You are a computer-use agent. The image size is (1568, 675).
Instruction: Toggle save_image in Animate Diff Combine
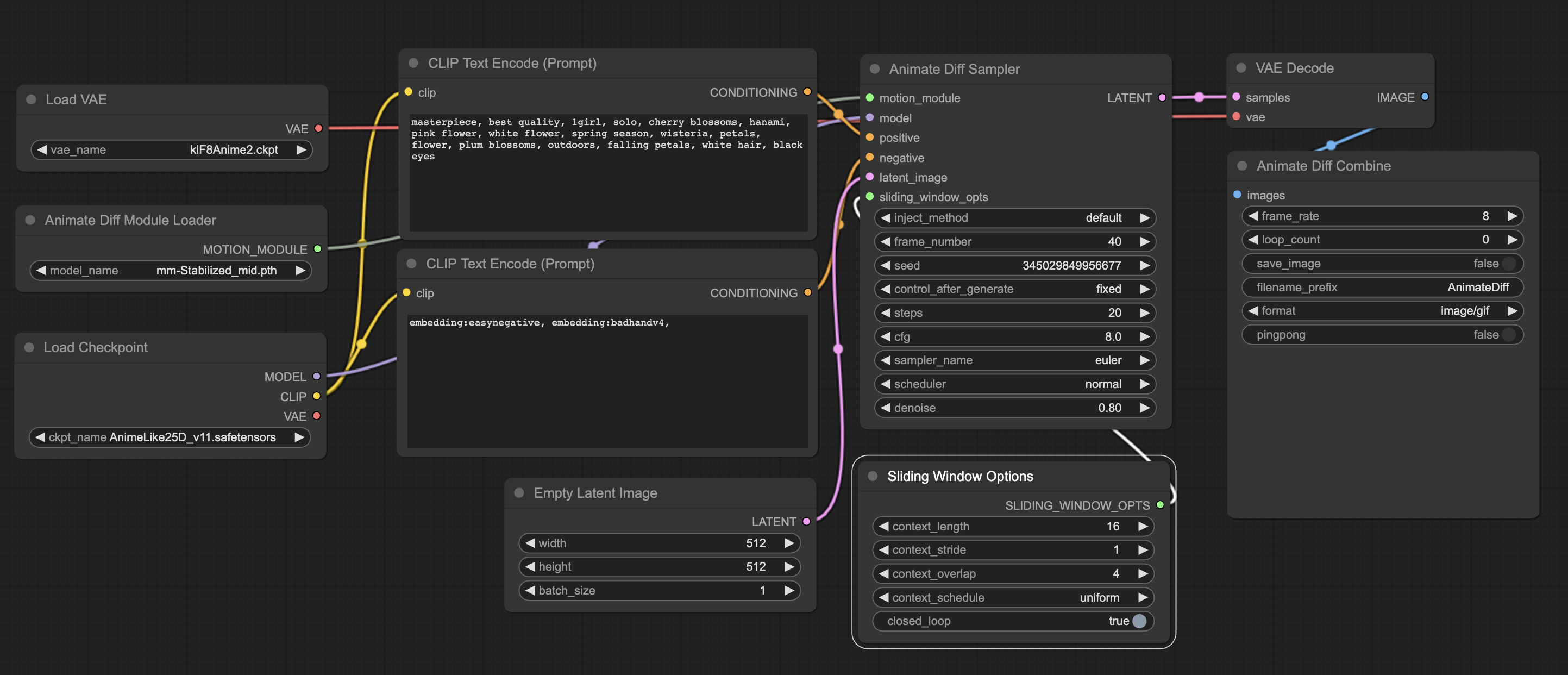(1508, 264)
